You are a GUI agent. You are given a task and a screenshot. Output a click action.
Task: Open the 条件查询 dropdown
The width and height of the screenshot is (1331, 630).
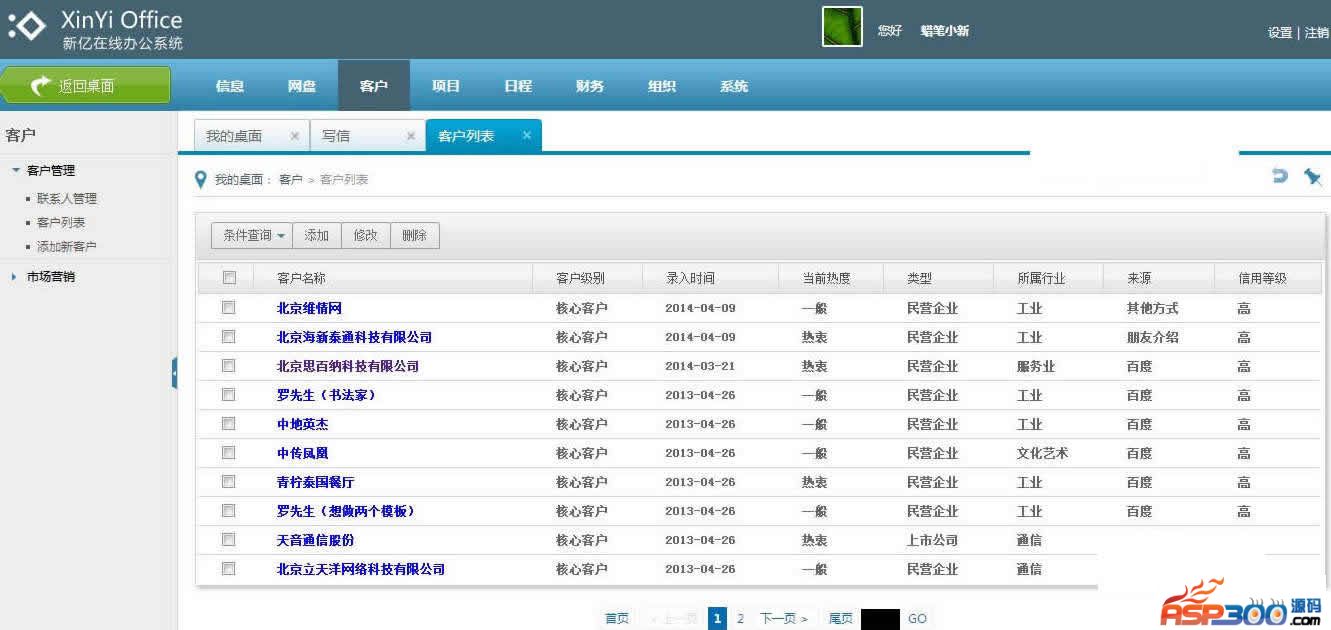click(x=252, y=236)
